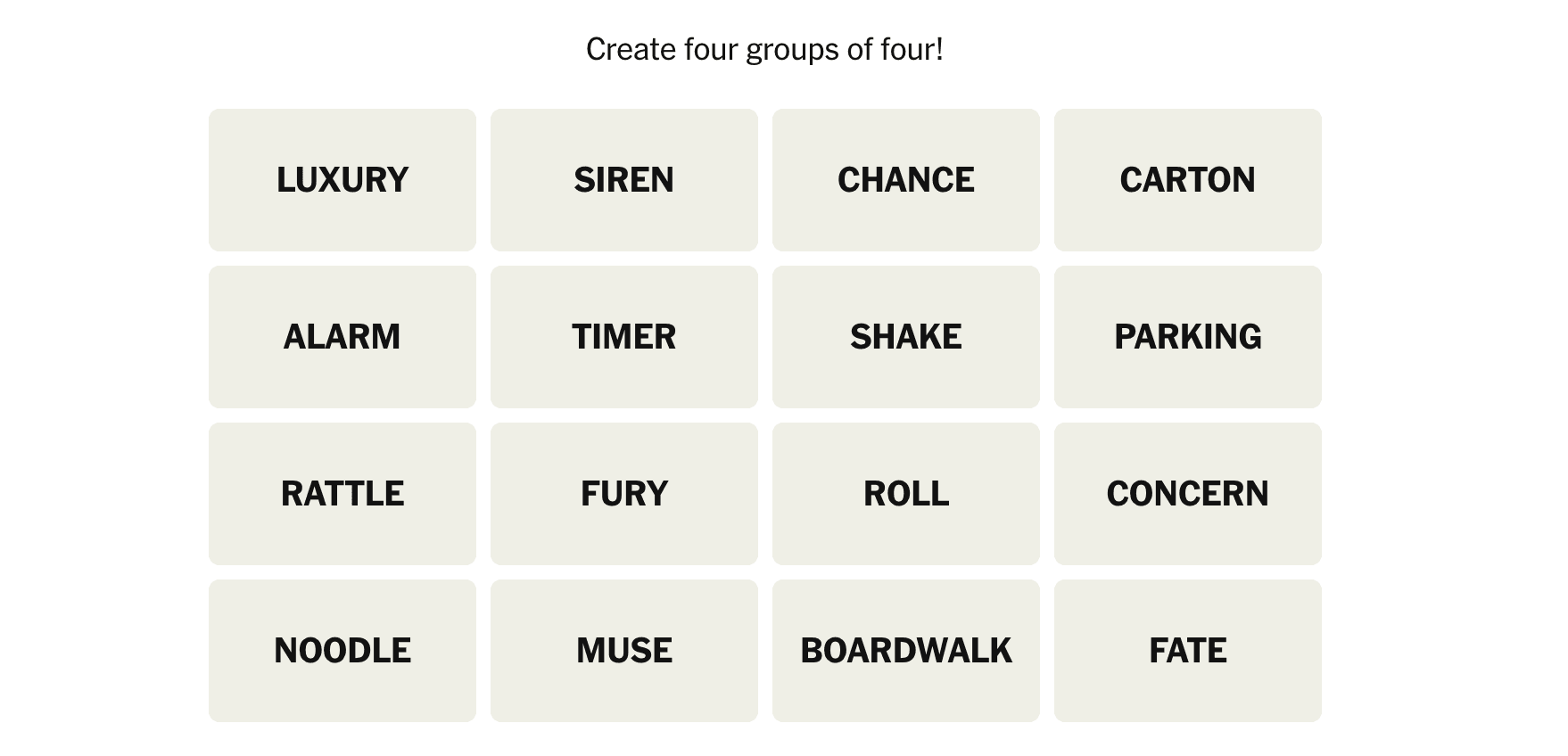Select the TIMER tile

[x=624, y=337]
